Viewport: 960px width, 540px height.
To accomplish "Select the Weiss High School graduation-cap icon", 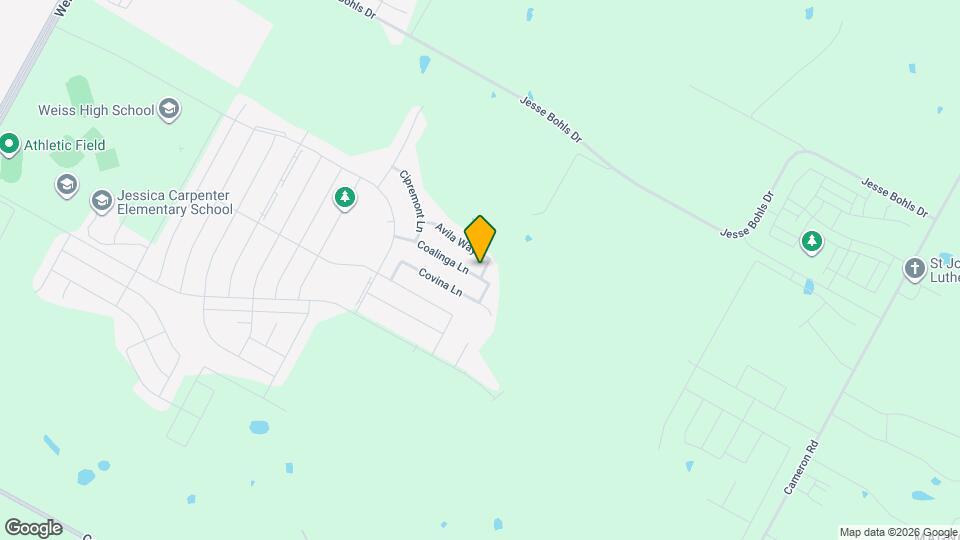I will (169, 110).
